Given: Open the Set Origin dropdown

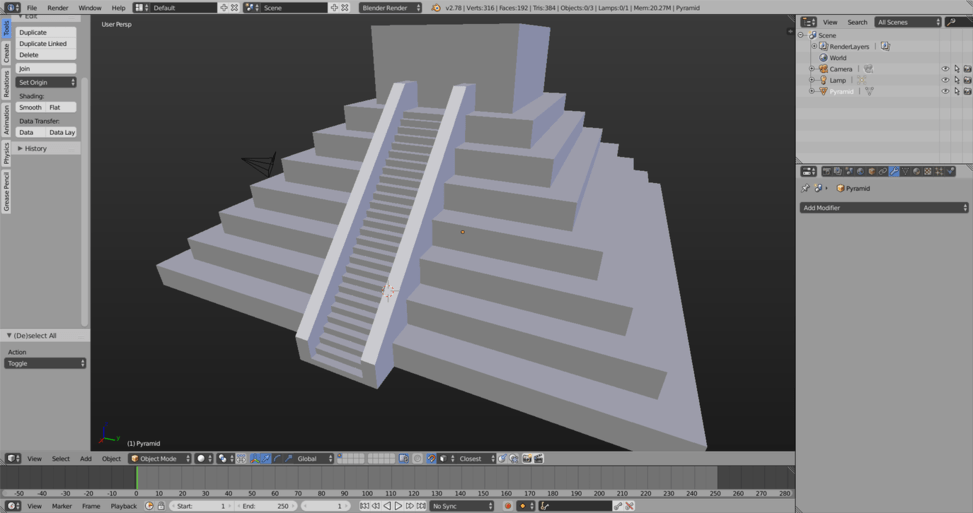Looking at the screenshot, I should (46, 82).
